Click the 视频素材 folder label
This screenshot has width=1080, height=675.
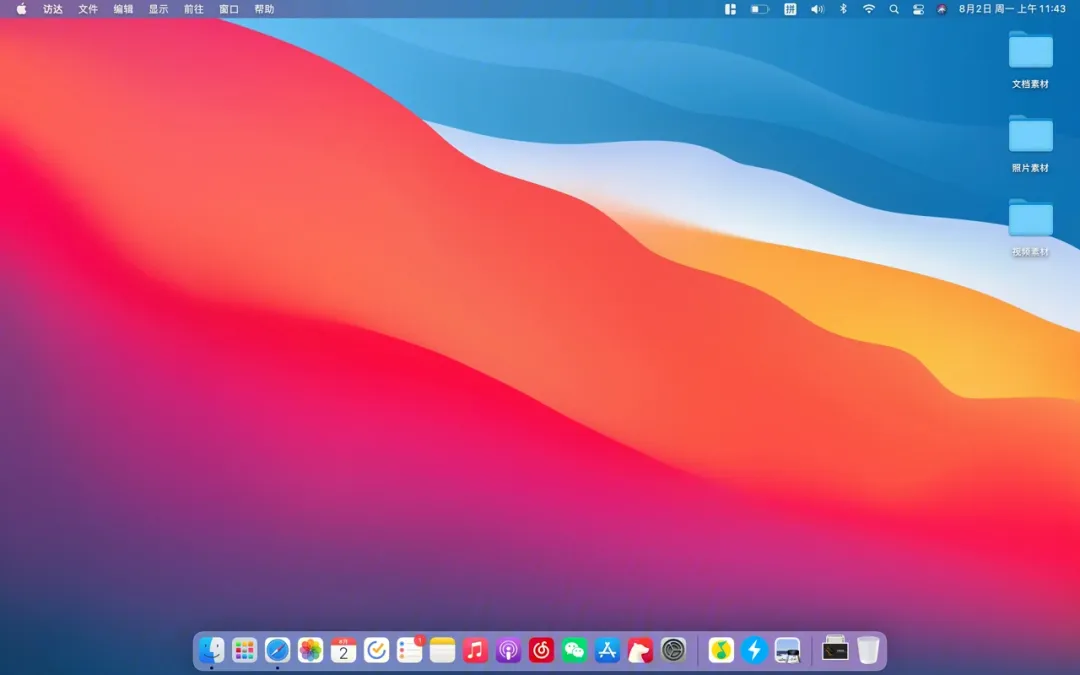click(x=1030, y=252)
